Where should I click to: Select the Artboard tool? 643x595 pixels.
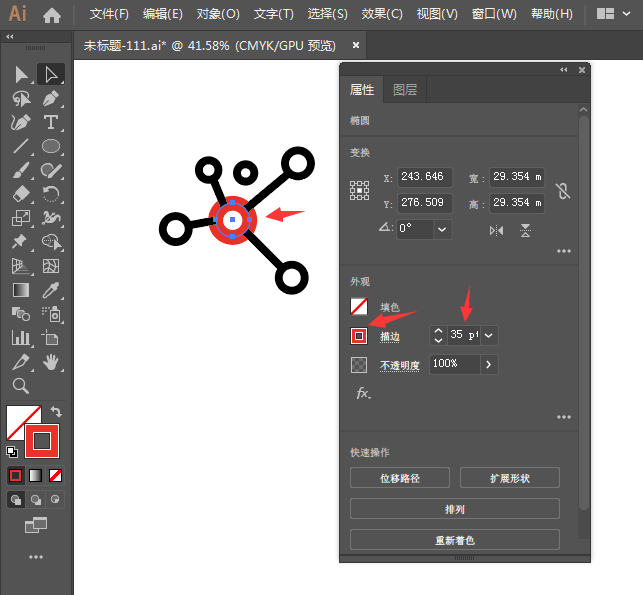coord(50,338)
